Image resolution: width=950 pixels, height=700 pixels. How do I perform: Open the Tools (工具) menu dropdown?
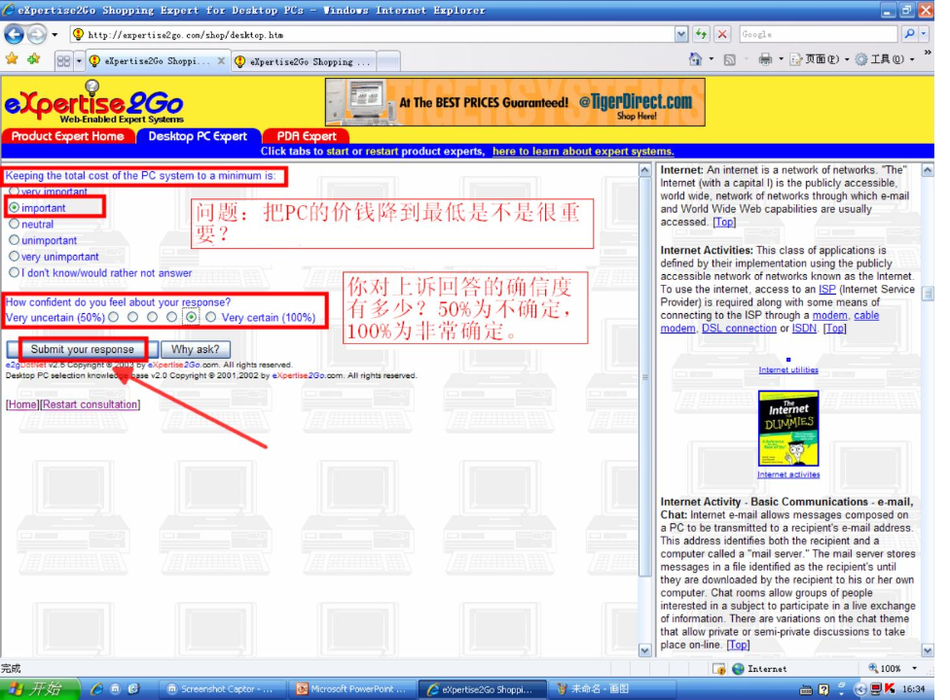tap(885, 60)
